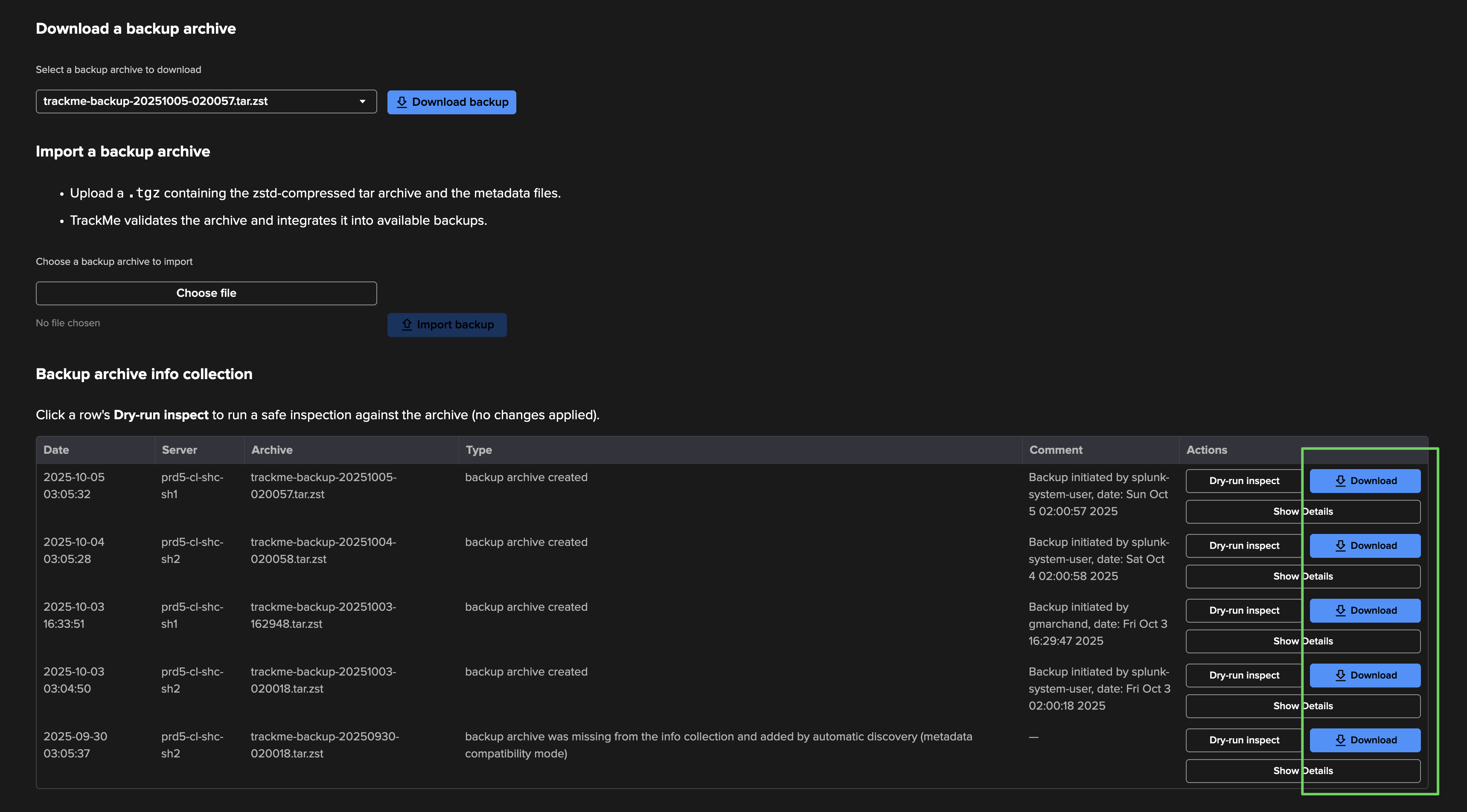
Task: Show Details for the 2025-10-05 backup
Action: 1302,512
